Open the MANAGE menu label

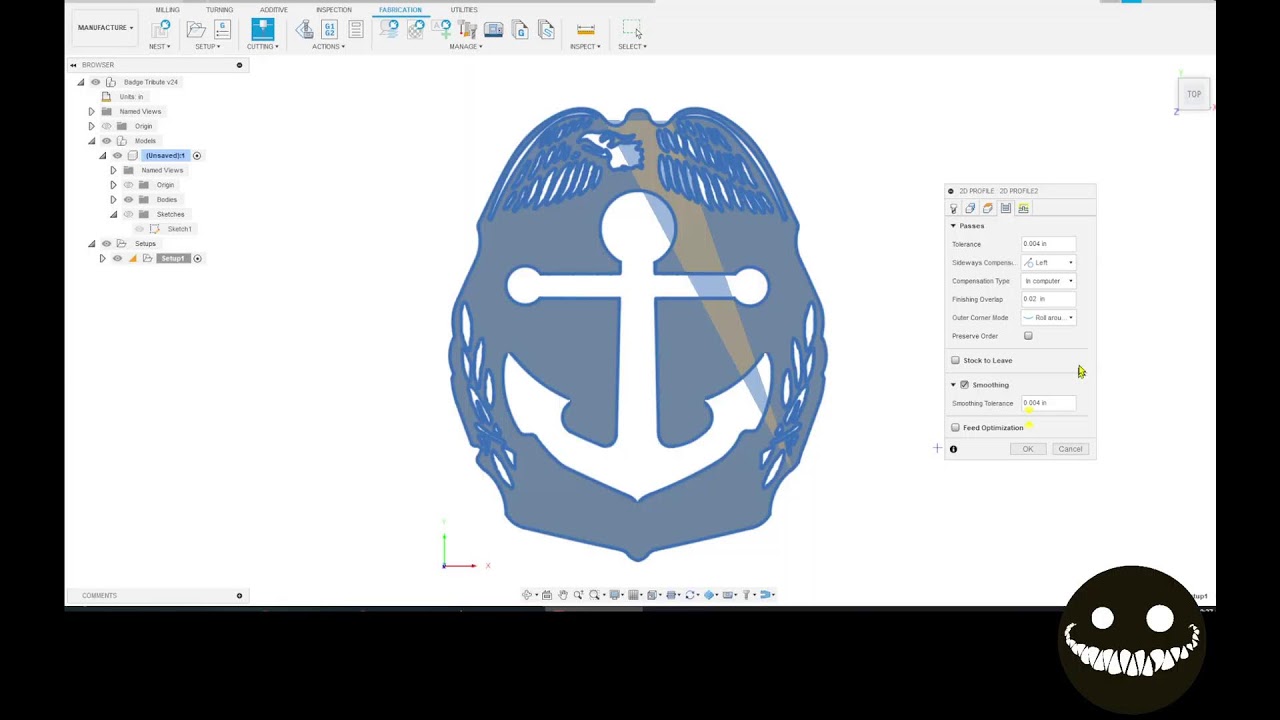point(464,47)
